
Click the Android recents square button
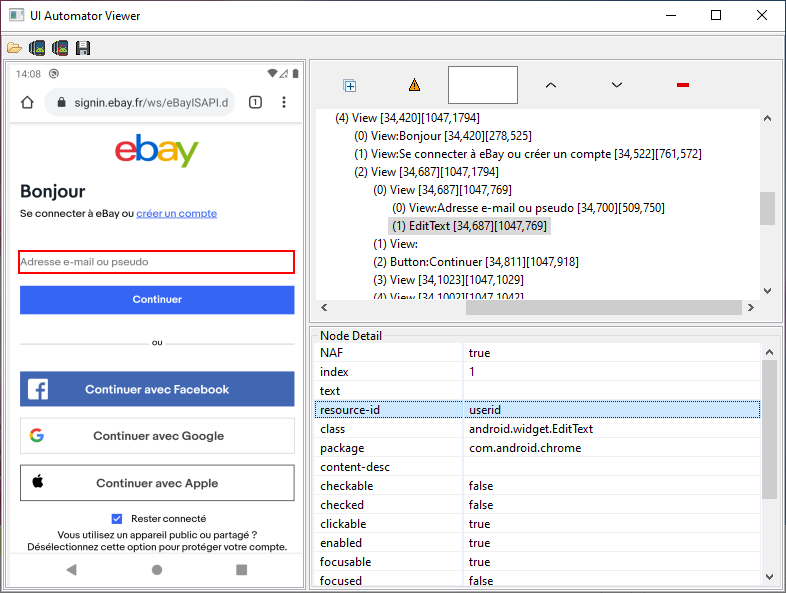pos(242,569)
